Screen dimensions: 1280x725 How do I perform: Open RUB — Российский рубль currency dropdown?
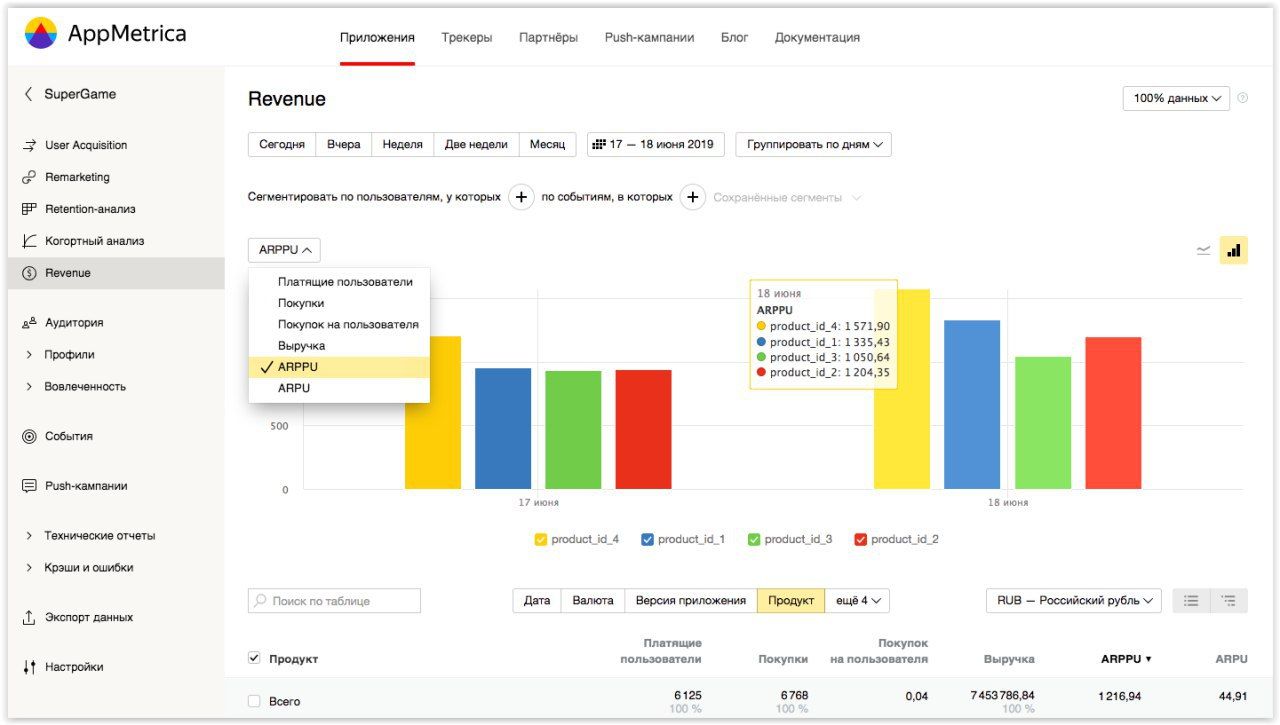tap(1073, 601)
